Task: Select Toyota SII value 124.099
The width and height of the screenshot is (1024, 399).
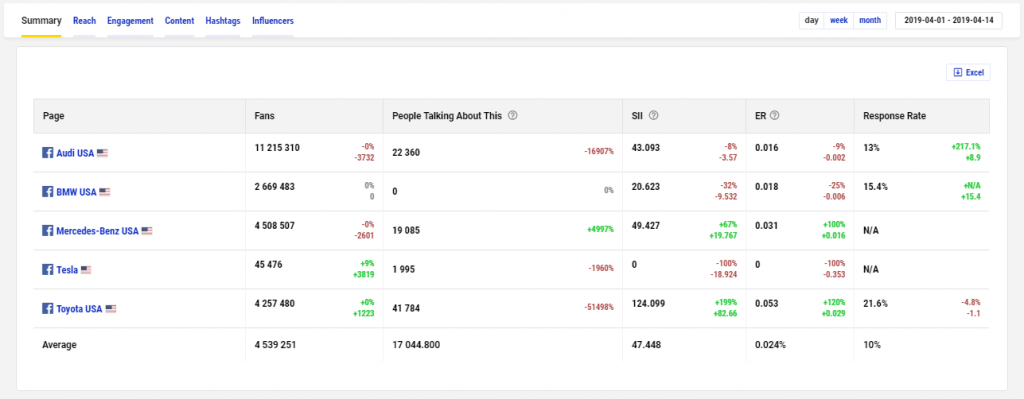Action: (x=648, y=303)
